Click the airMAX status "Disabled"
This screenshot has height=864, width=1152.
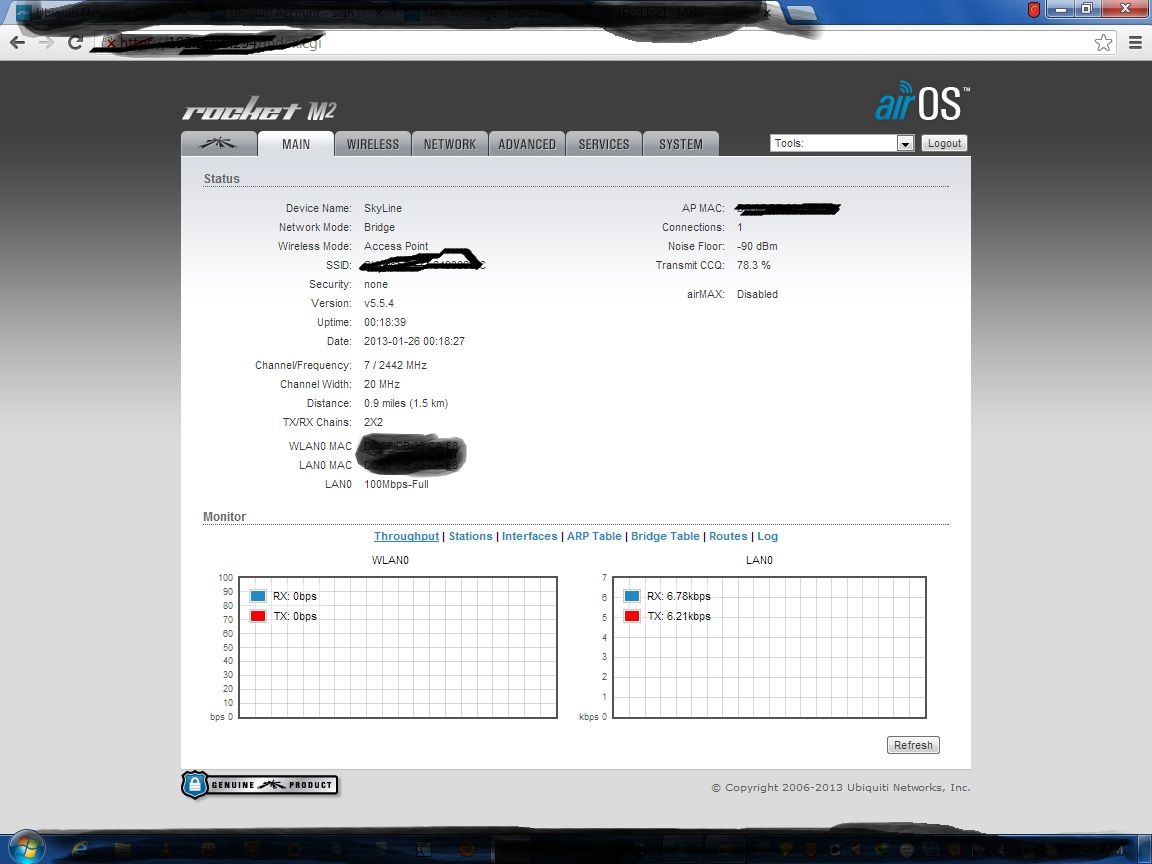pos(757,295)
